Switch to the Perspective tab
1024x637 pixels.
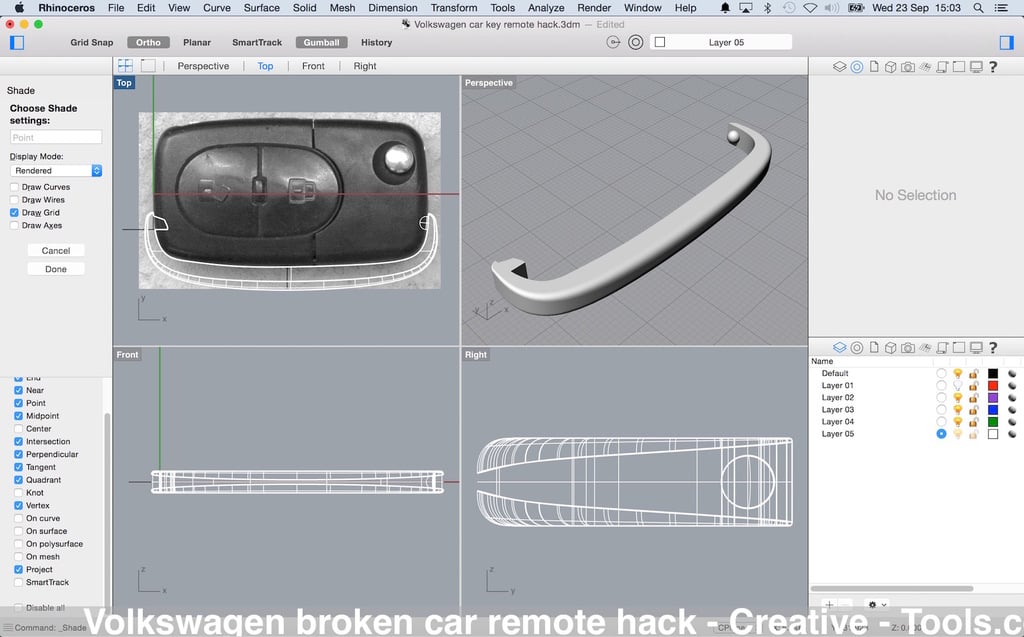(203, 65)
